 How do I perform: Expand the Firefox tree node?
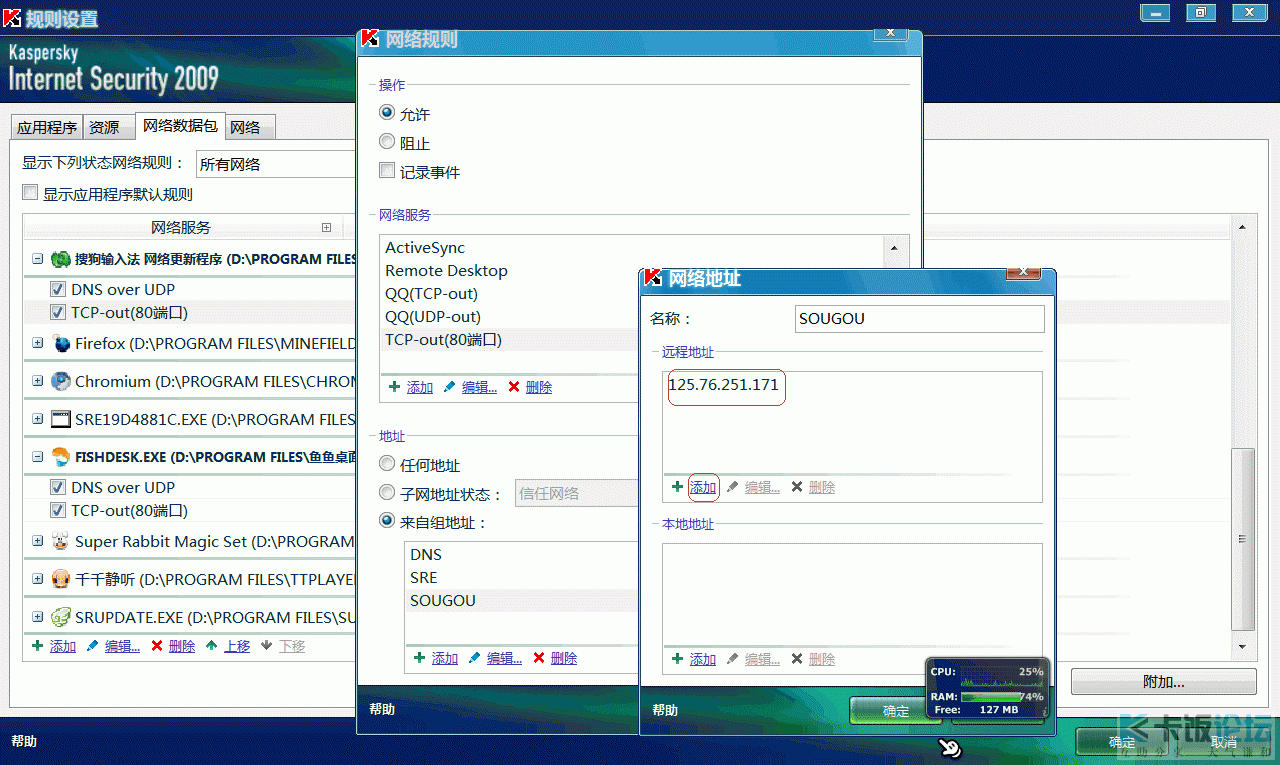[x=38, y=343]
